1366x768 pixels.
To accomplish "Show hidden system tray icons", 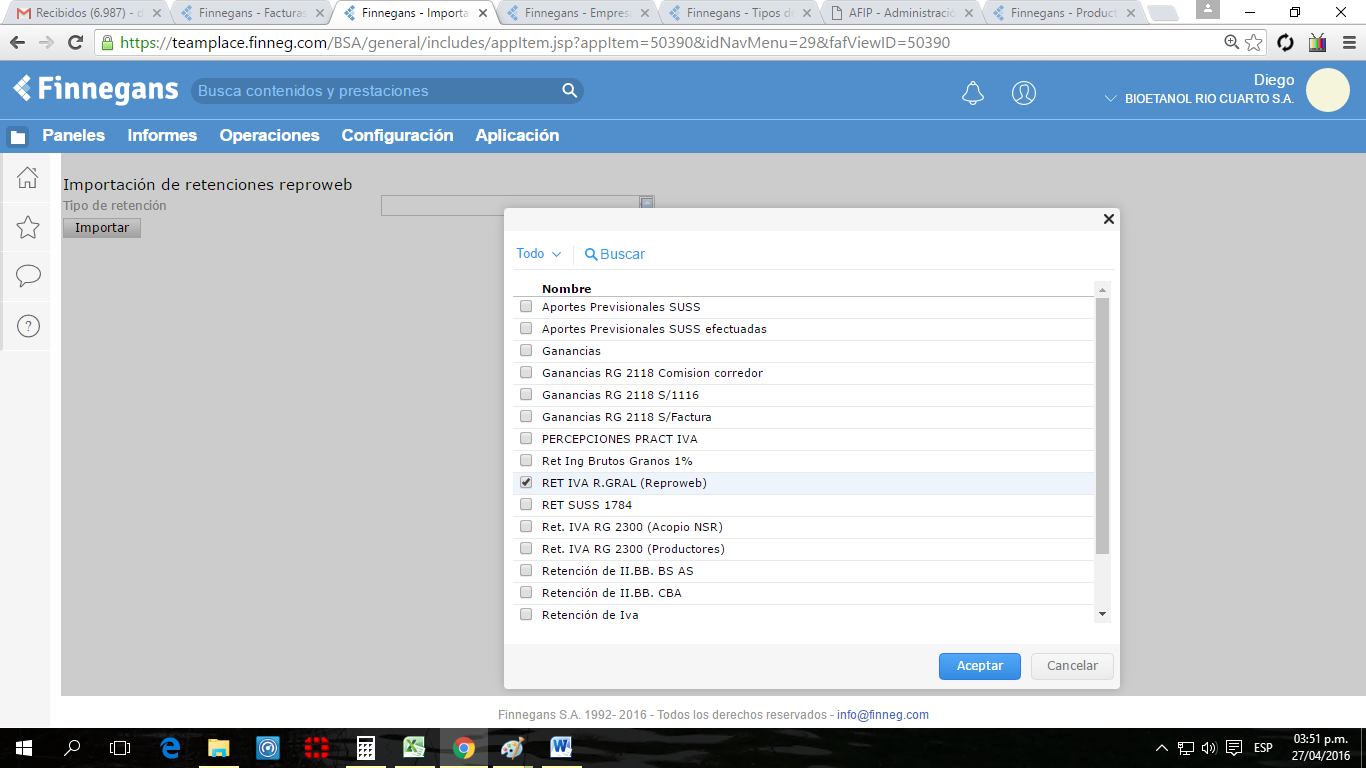I will (x=1161, y=748).
